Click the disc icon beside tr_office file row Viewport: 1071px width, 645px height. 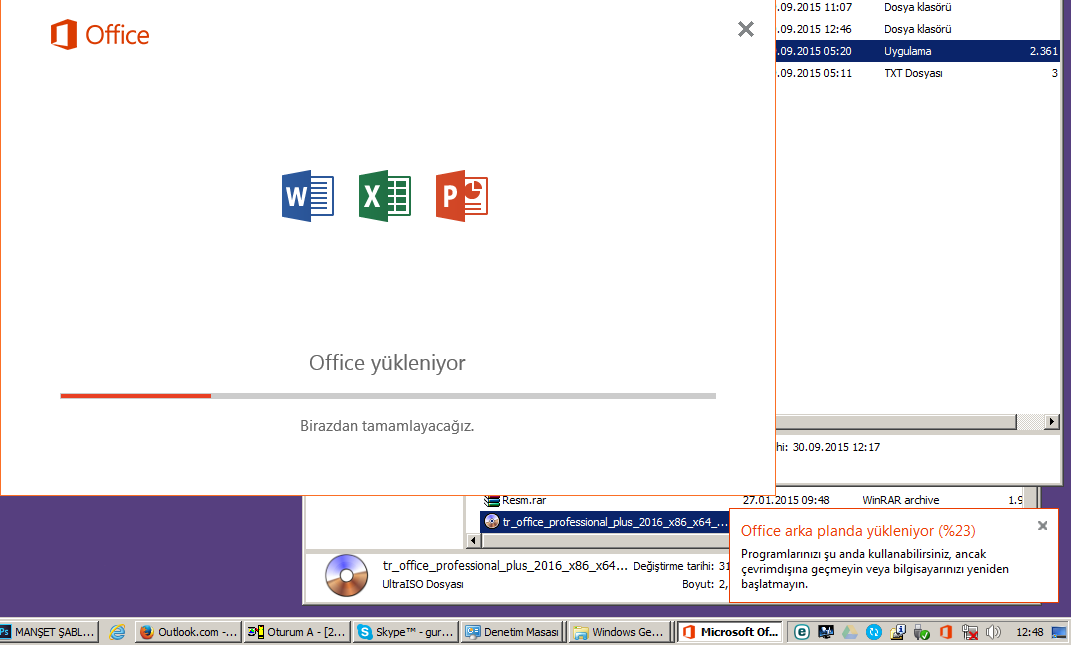coord(492,521)
